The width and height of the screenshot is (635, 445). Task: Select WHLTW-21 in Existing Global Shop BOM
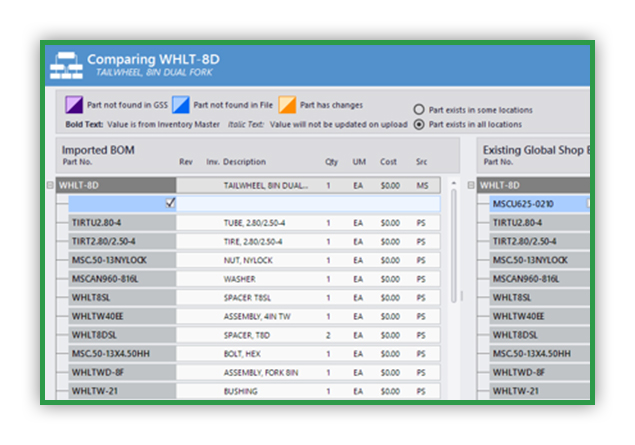pos(539,391)
